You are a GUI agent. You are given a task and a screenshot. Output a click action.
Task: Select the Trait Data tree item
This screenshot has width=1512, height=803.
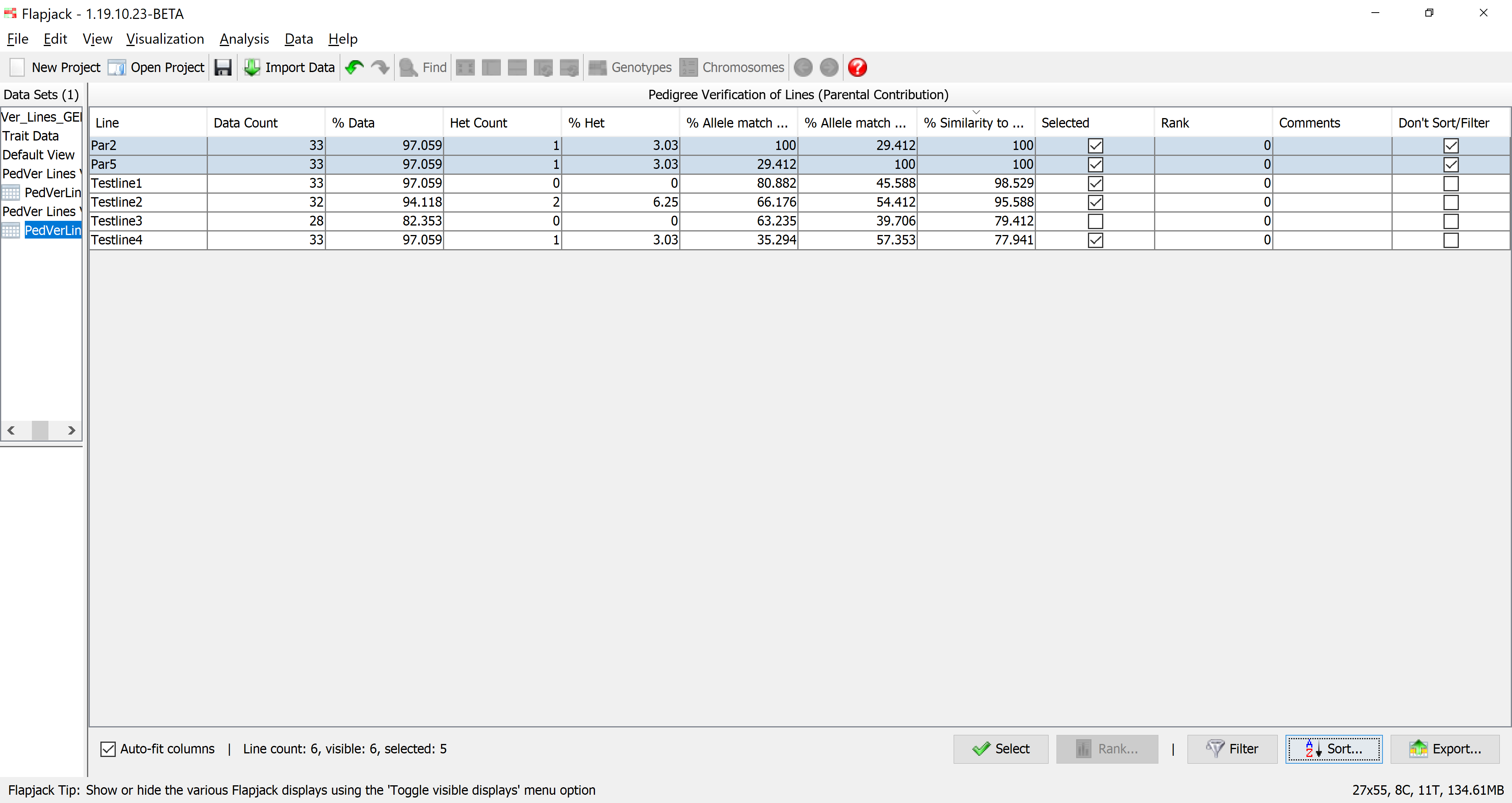(x=31, y=136)
